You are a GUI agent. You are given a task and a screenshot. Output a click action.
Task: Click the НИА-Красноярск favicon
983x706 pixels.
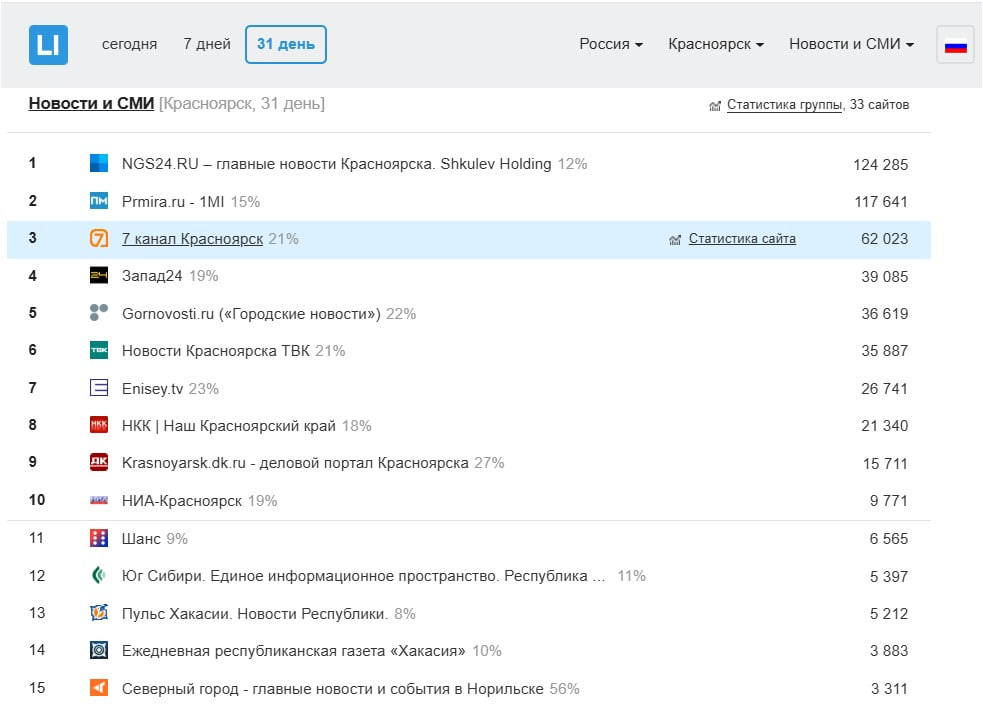tap(99, 500)
